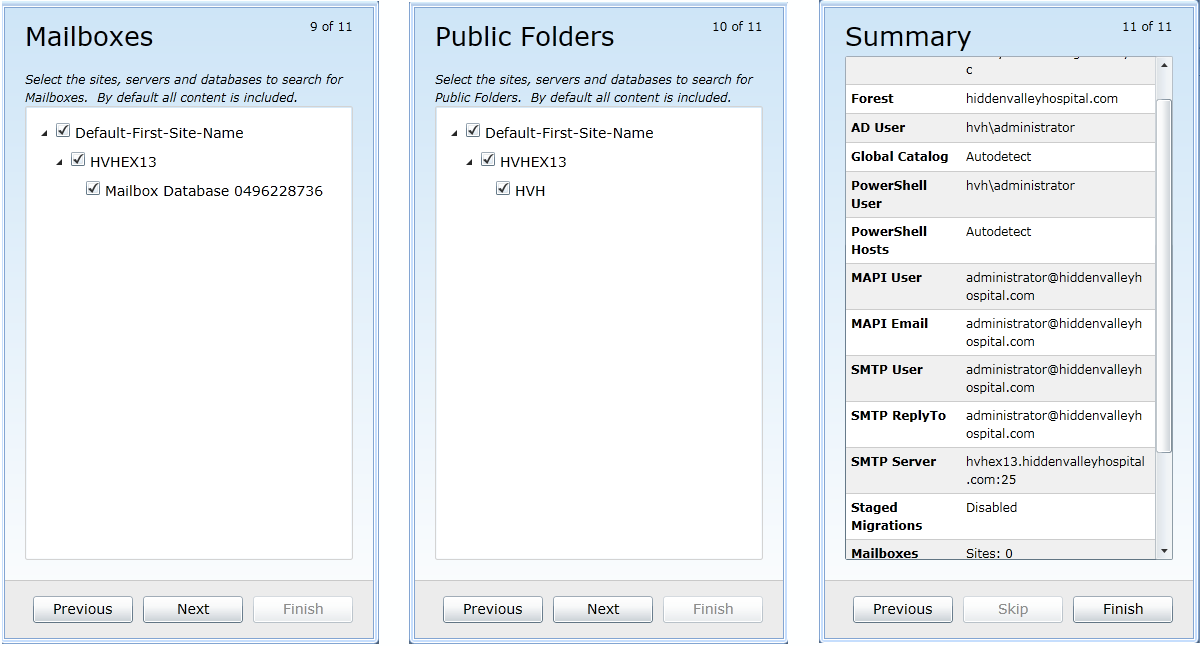Screen dimensions: 1200x646
Task: Uncheck the HVH public folder database
Action: (x=503, y=189)
